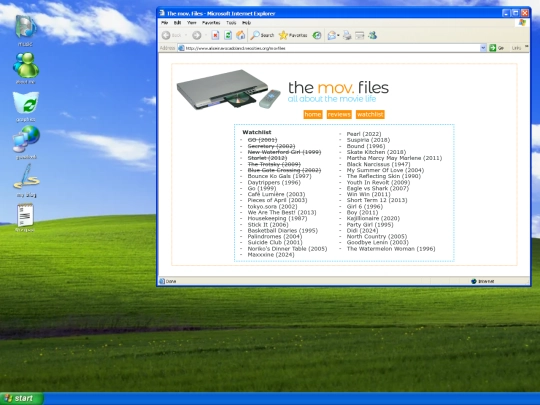Click 'Suspiria (2018)' entry

pos(368,140)
